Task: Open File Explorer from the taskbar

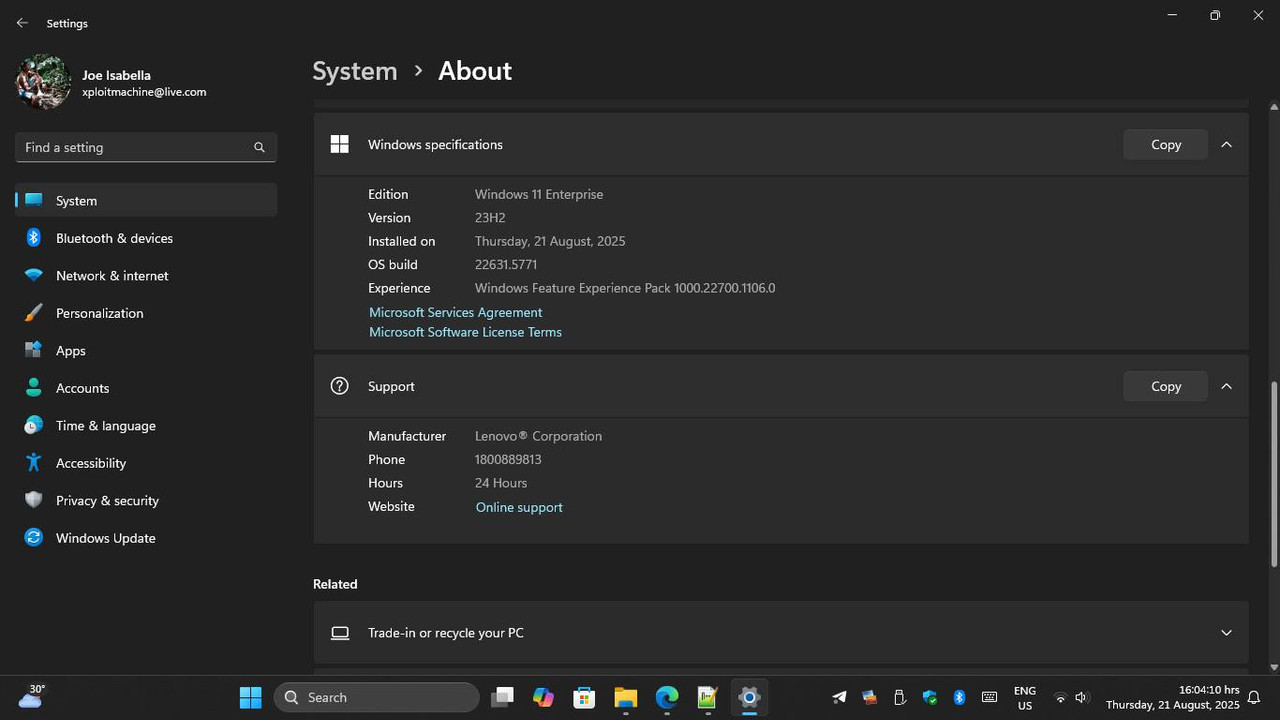Action: pyautogui.click(x=626, y=697)
